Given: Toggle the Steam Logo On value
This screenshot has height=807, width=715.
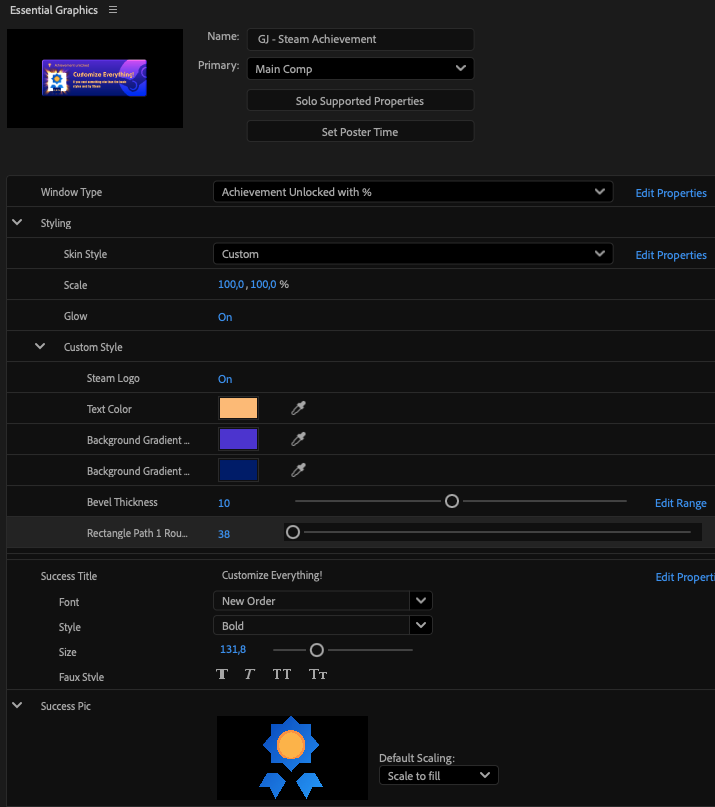Looking at the screenshot, I should click(225, 379).
